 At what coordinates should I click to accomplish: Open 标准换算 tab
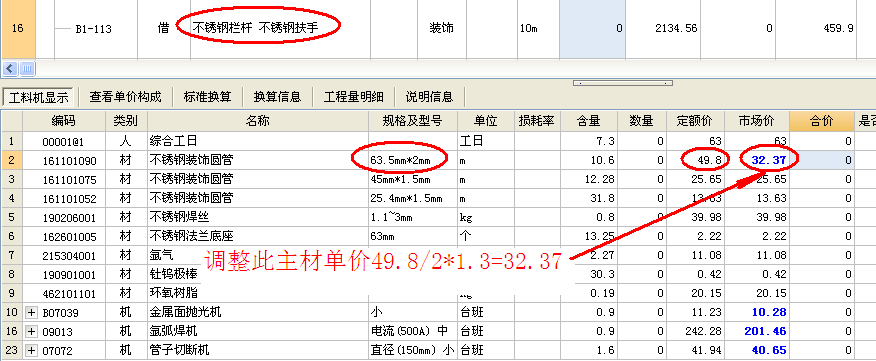(x=207, y=97)
